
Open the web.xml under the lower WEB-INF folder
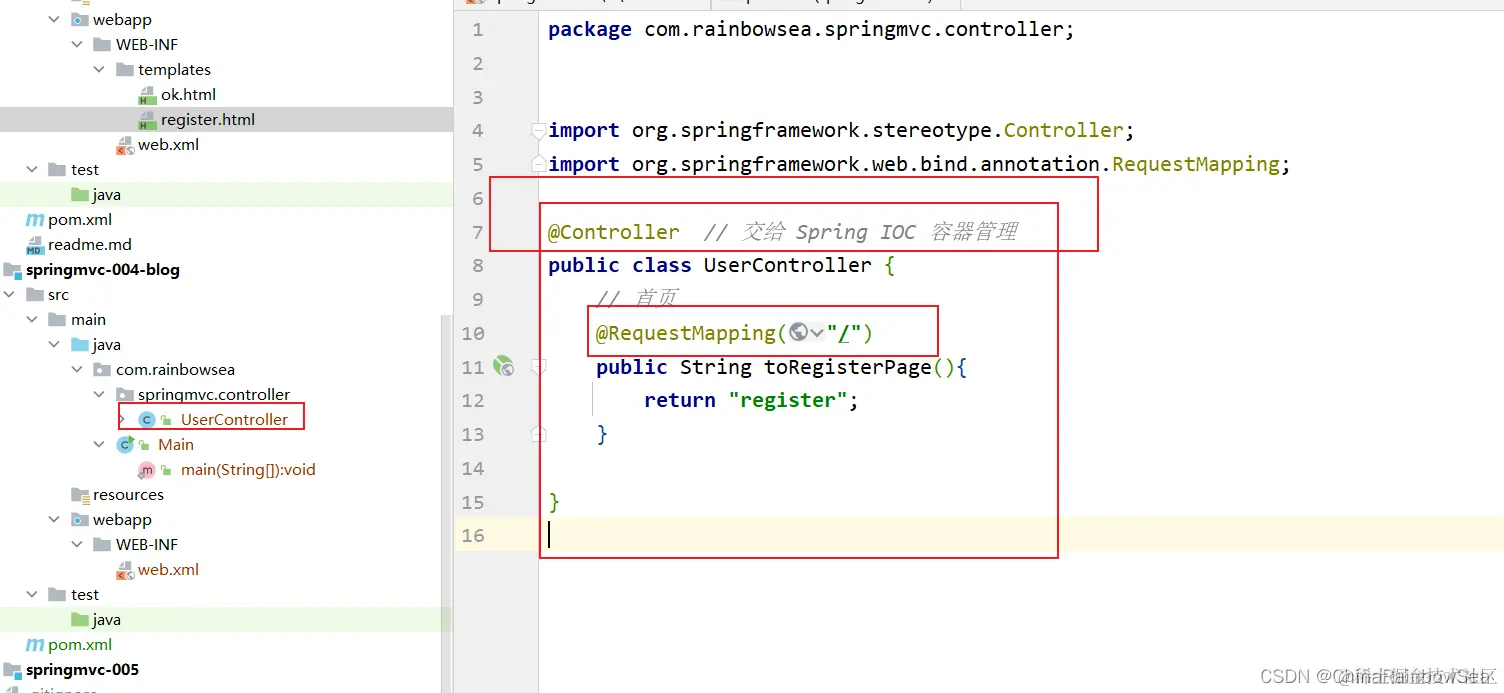click(168, 570)
